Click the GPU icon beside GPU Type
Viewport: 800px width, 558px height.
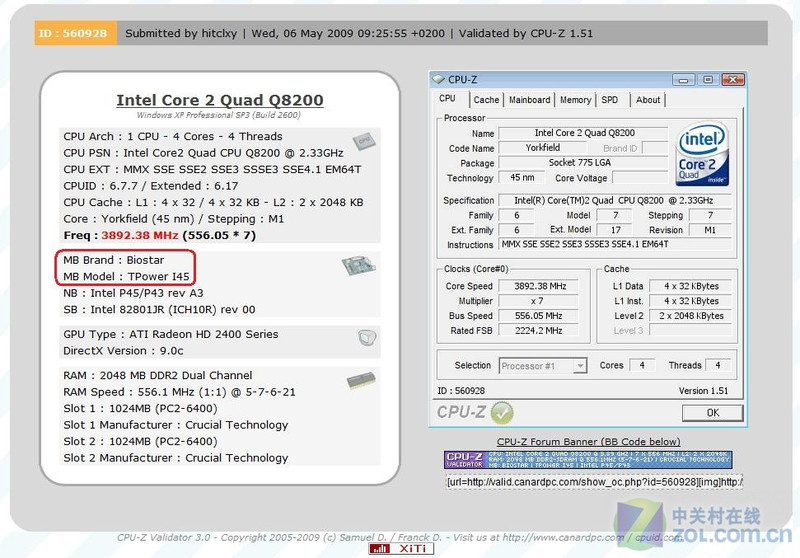coord(367,337)
